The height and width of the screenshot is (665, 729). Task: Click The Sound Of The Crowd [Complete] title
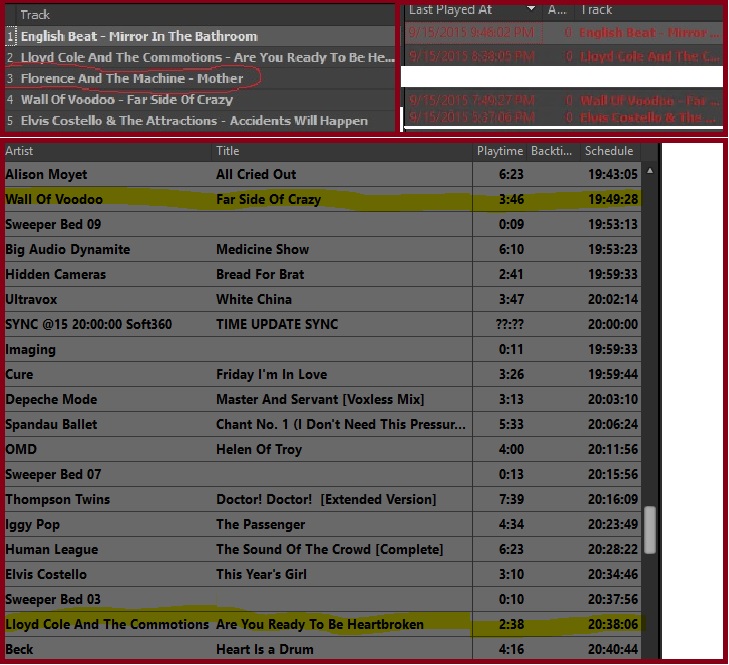(330, 549)
